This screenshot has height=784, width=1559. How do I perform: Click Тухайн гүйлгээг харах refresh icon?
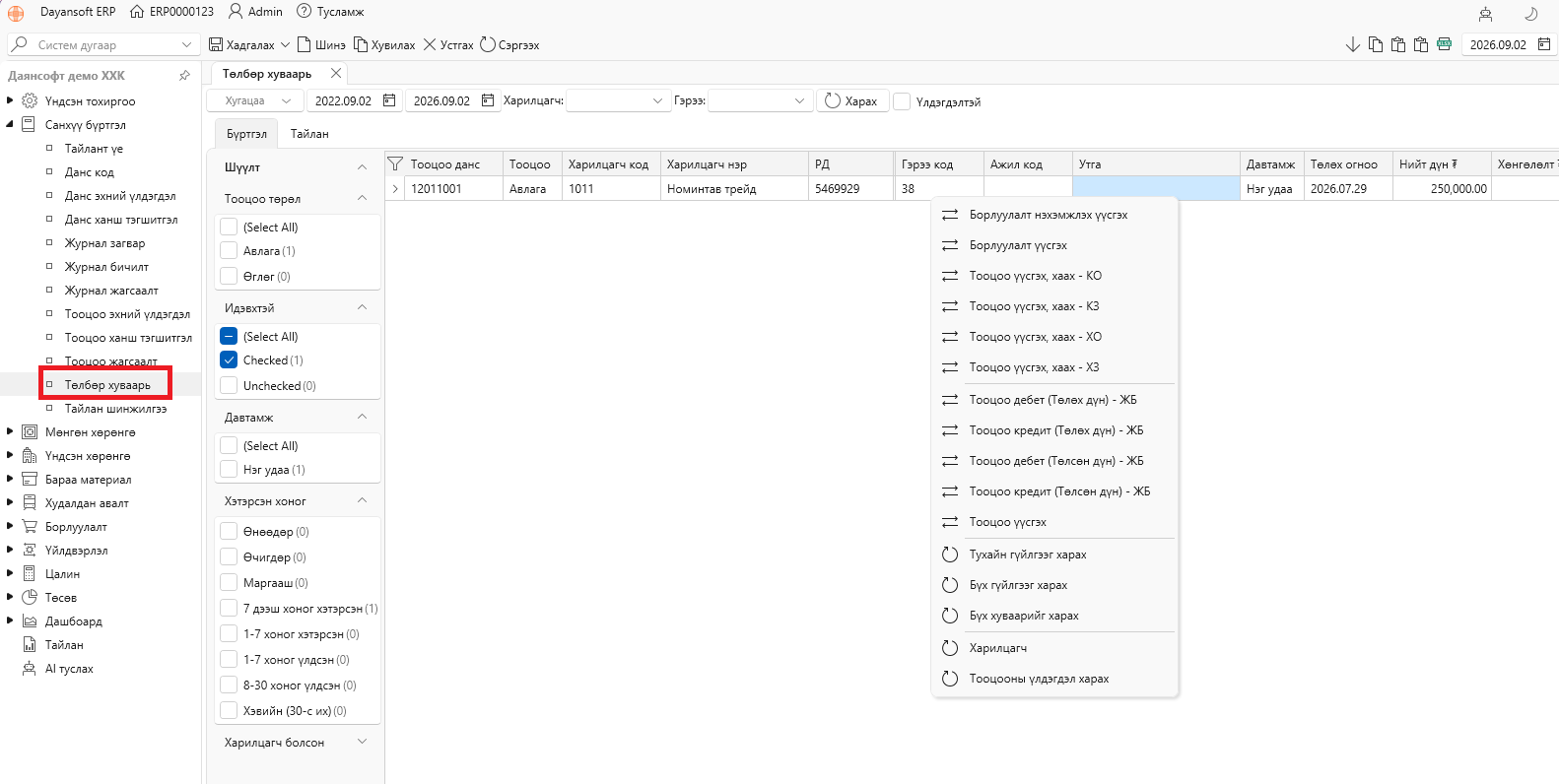point(950,555)
